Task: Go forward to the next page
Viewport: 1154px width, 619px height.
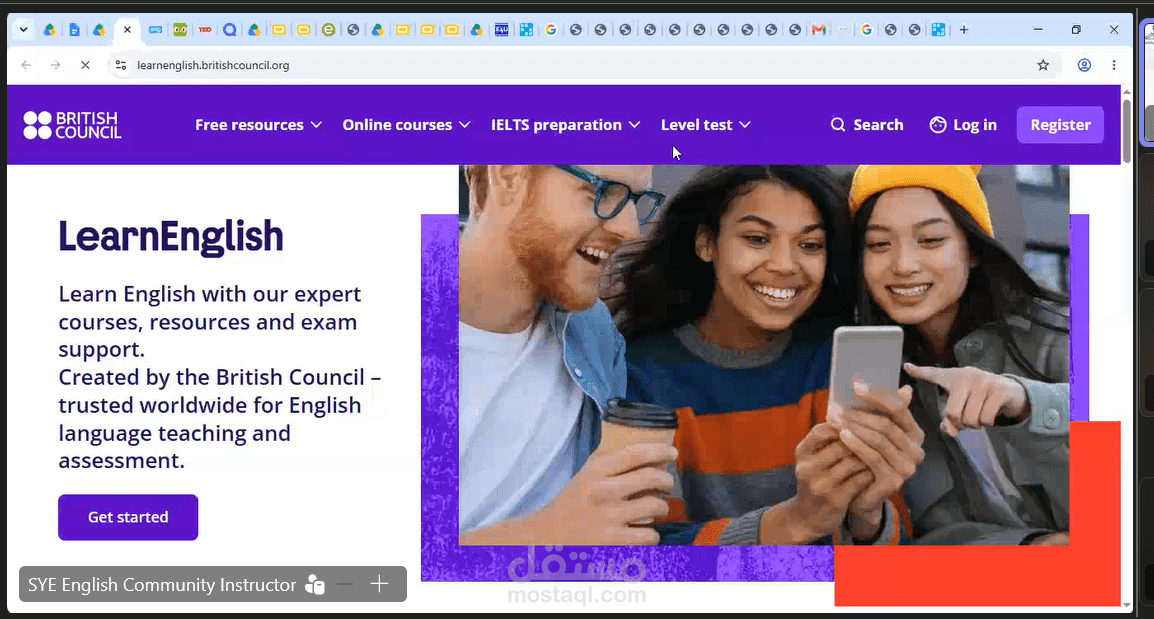Action: [55, 65]
